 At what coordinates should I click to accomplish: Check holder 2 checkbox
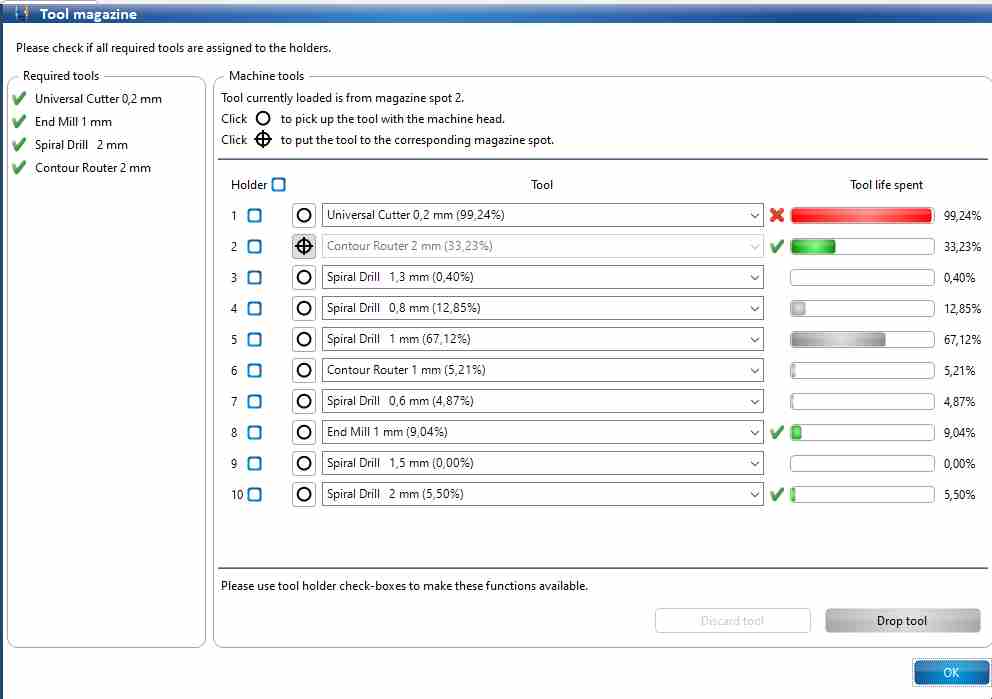tap(254, 246)
